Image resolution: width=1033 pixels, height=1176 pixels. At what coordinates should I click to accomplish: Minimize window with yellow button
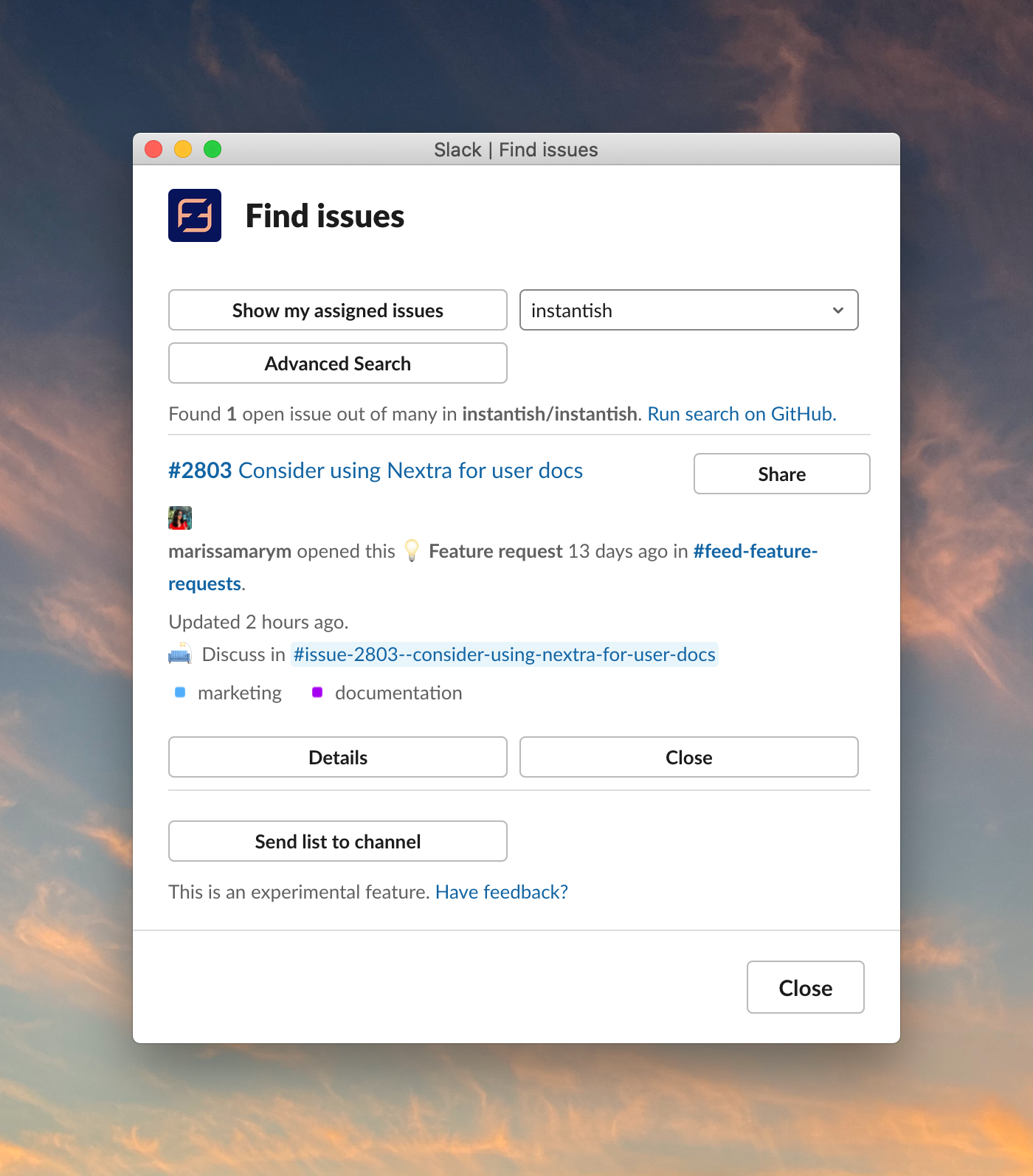[x=183, y=149]
